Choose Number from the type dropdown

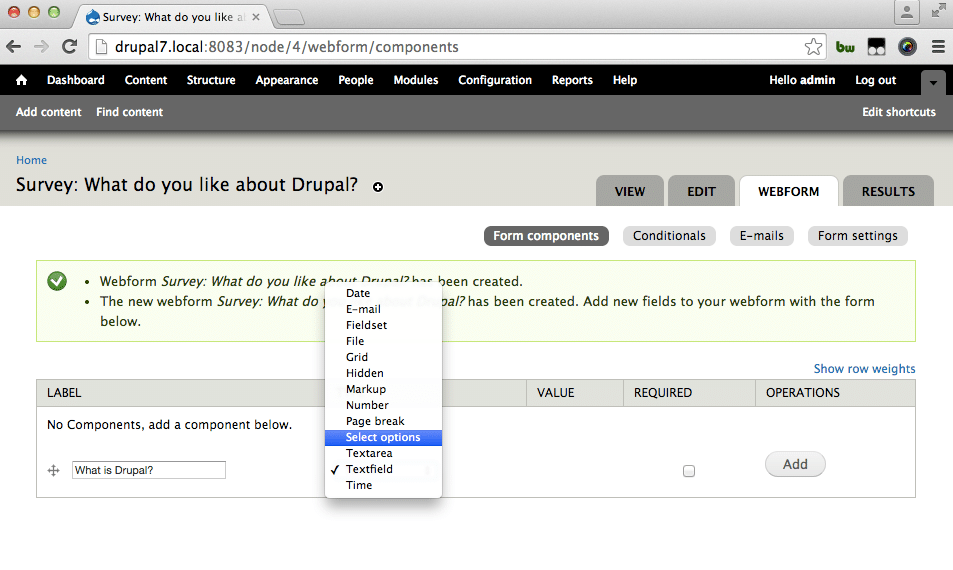tap(384, 405)
